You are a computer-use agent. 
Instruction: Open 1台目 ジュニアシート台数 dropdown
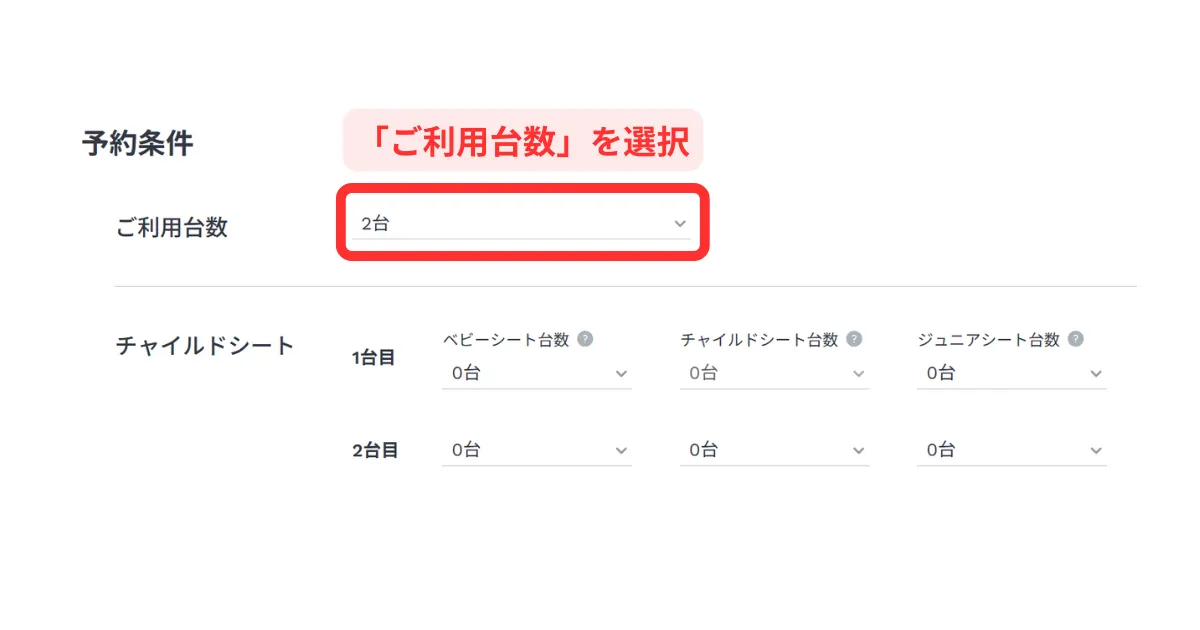(1011, 373)
